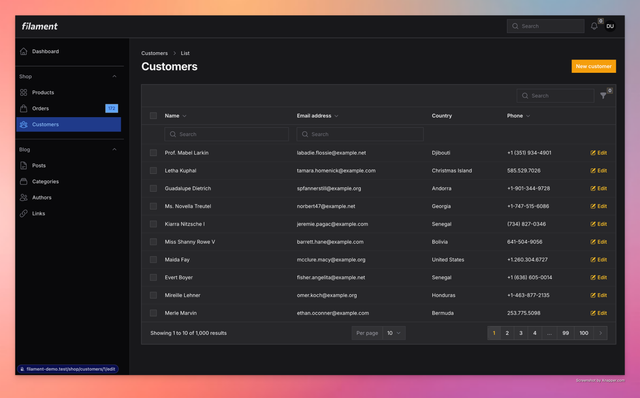Click edit pencil icon for Mireille Lehner
The image size is (640, 398).
pos(593,295)
